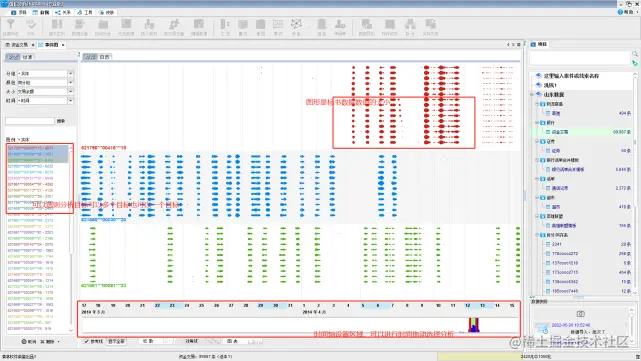Open the 关系 menu tab

click(63, 13)
